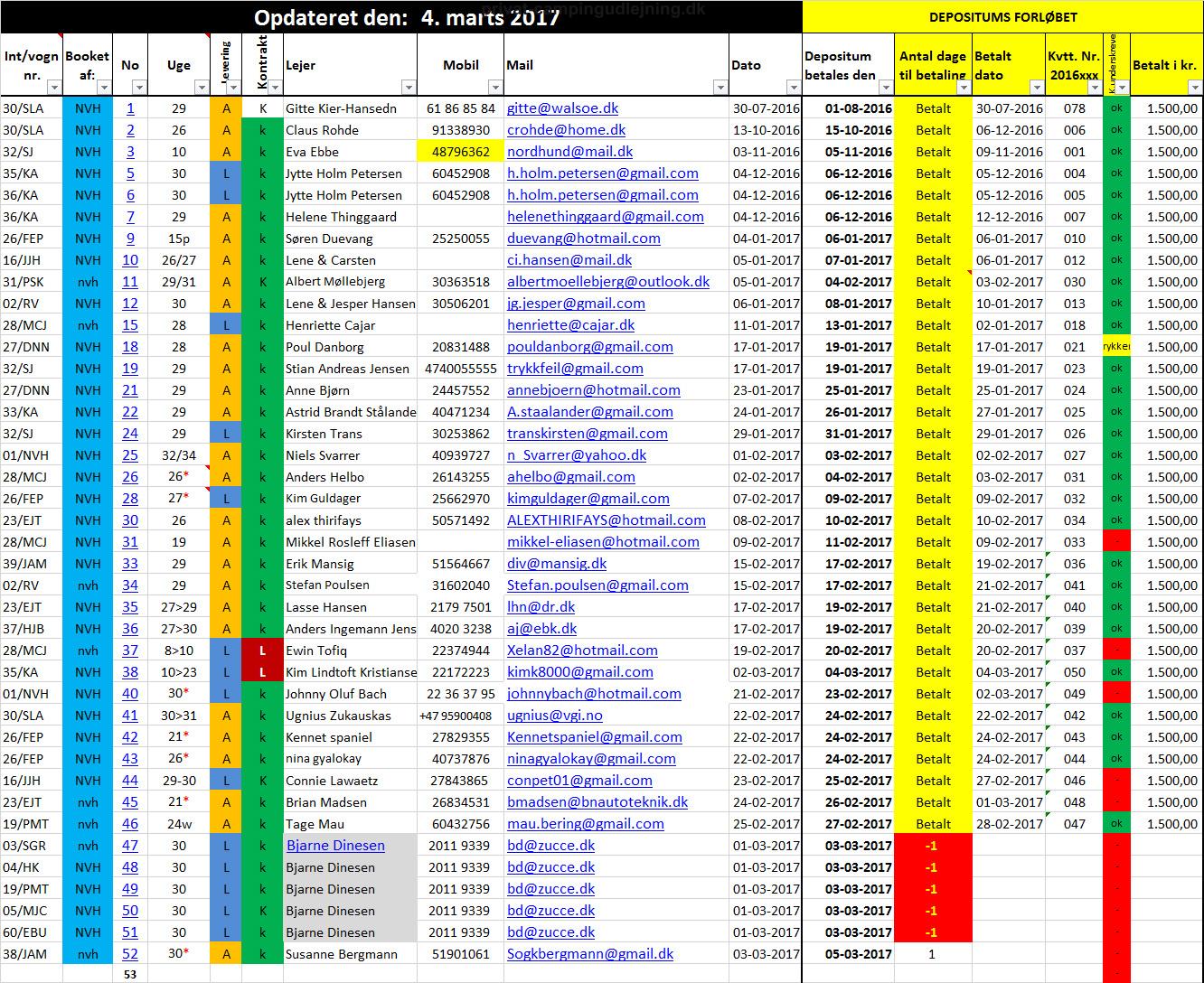Open the "Lejer" column filter dropdown
This screenshot has width=1204, height=983.
point(409,88)
